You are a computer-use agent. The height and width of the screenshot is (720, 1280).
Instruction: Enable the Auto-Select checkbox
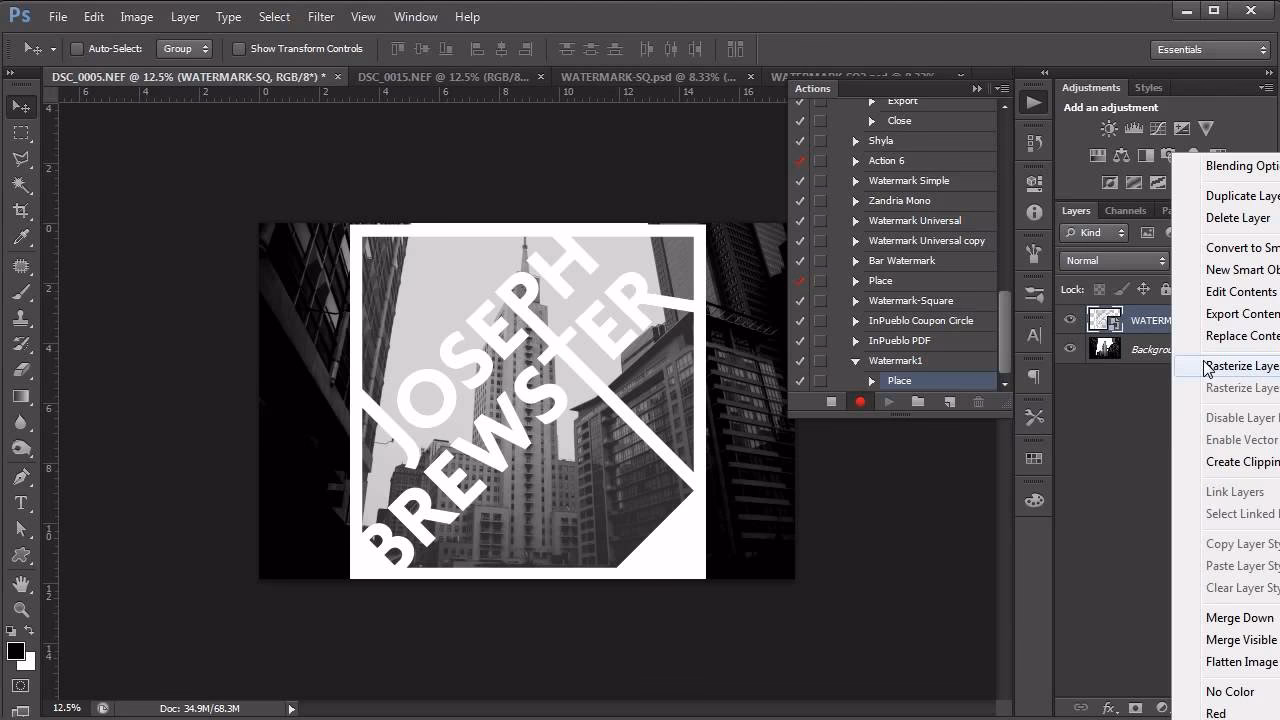[x=76, y=48]
